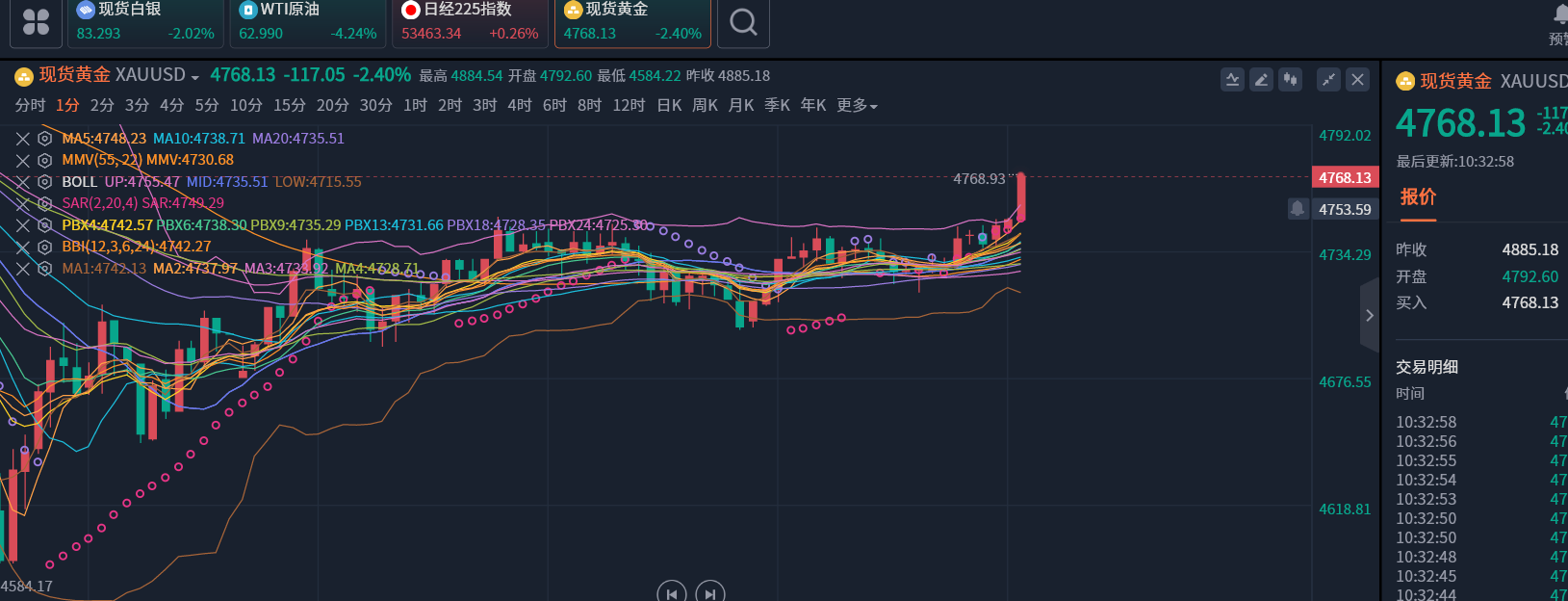
Task: Open the 更多 timeframe dropdown
Action: 857,105
